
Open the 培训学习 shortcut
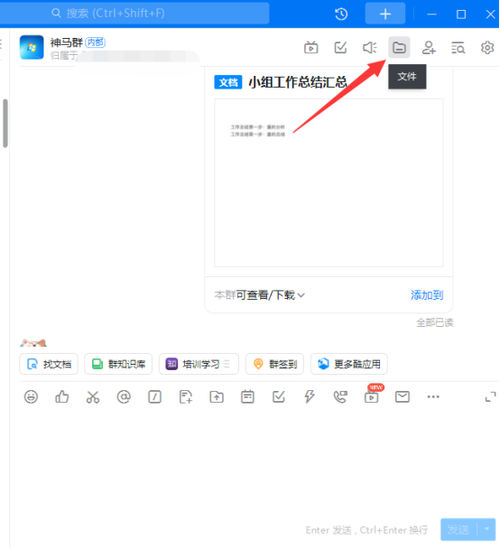199,364
